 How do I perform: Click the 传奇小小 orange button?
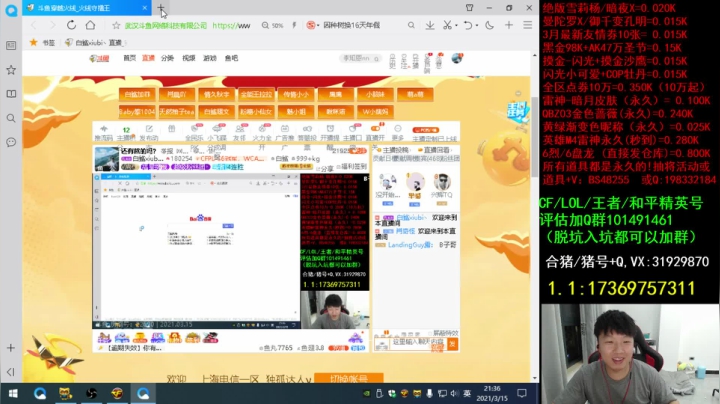(x=296, y=95)
